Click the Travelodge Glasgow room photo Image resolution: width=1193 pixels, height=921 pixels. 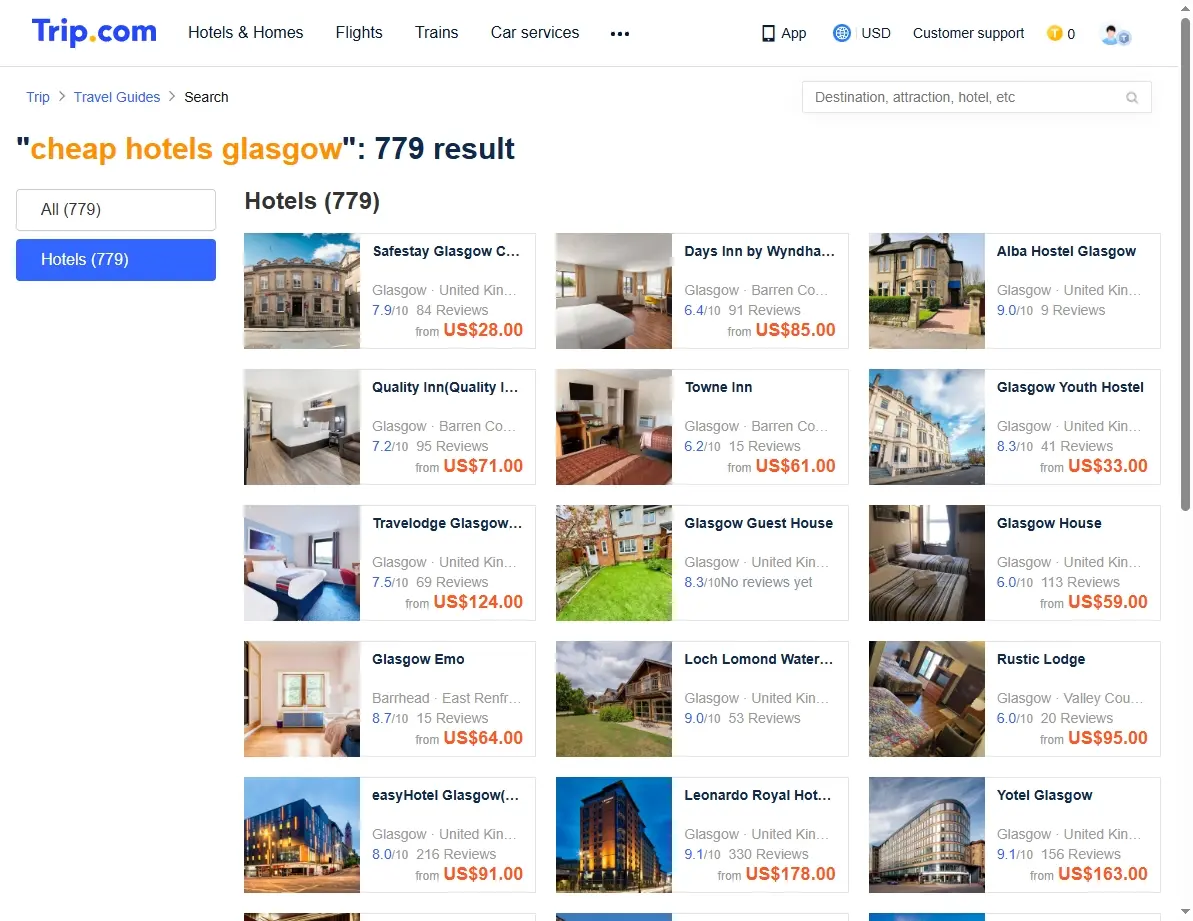point(302,564)
